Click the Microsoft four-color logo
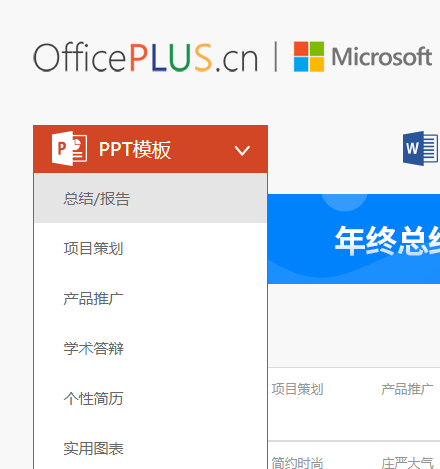 (x=309, y=56)
